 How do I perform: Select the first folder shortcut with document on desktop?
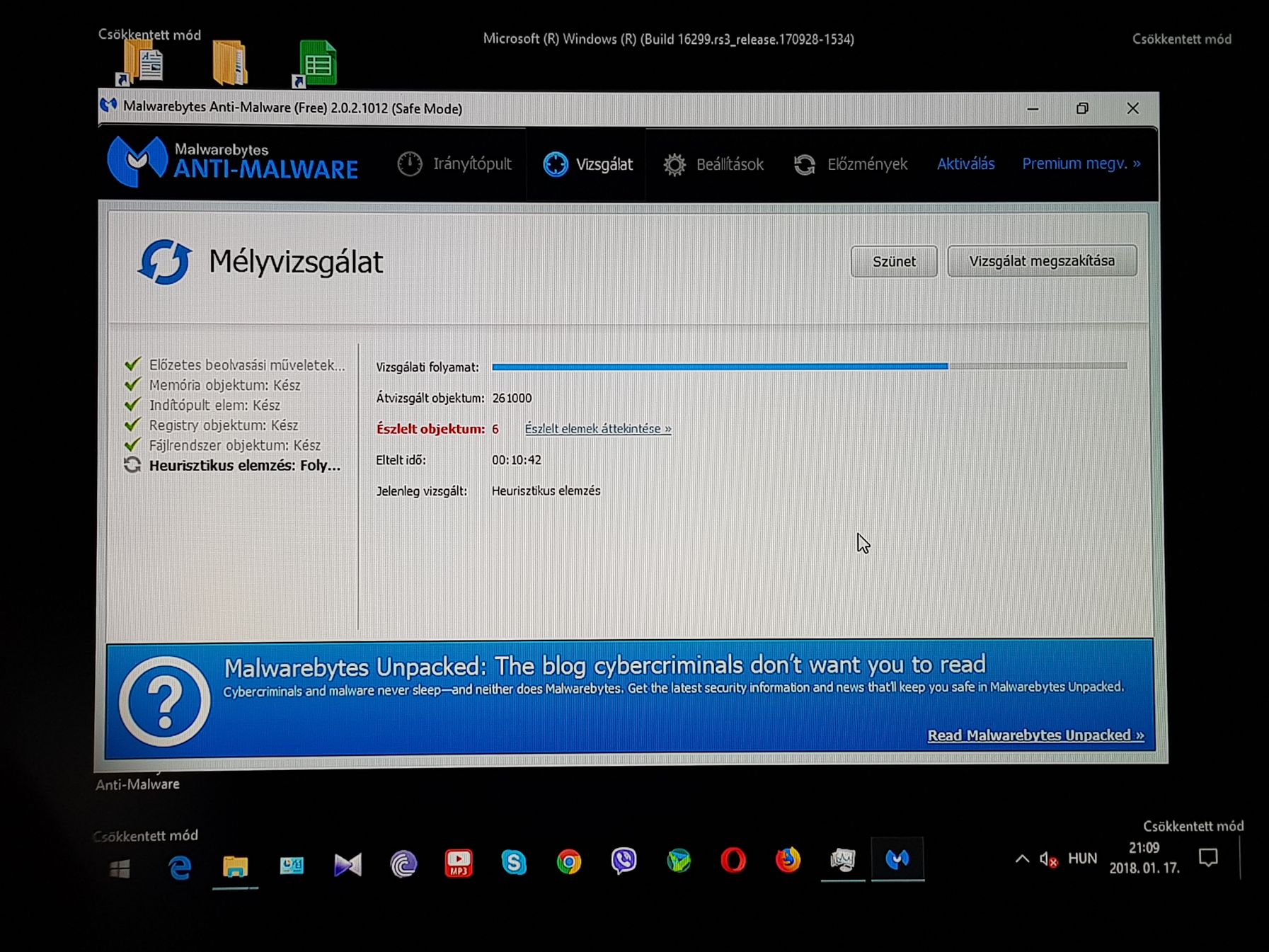(x=141, y=64)
